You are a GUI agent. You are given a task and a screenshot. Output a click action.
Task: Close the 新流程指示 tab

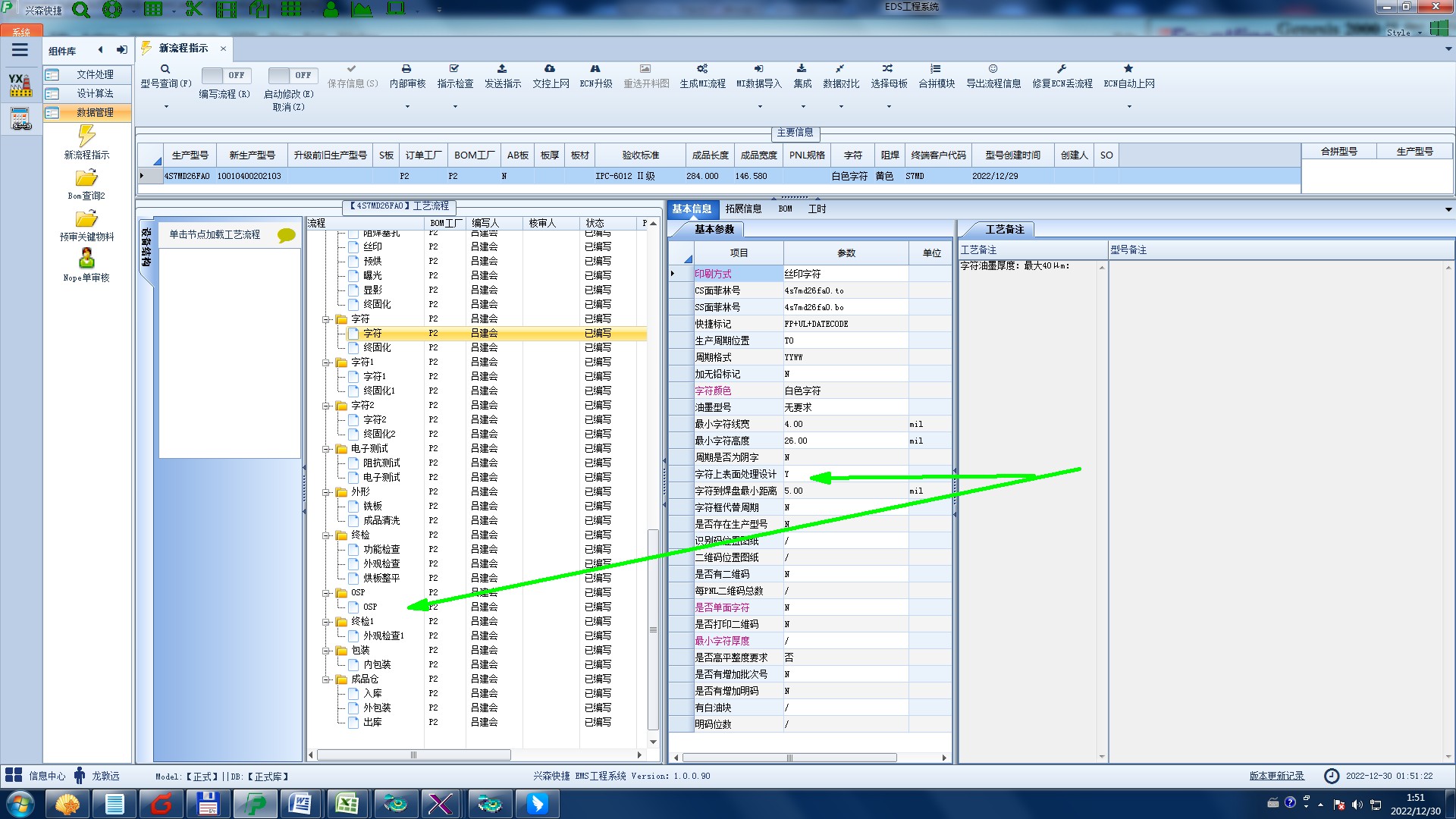pyautogui.click(x=223, y=49)
